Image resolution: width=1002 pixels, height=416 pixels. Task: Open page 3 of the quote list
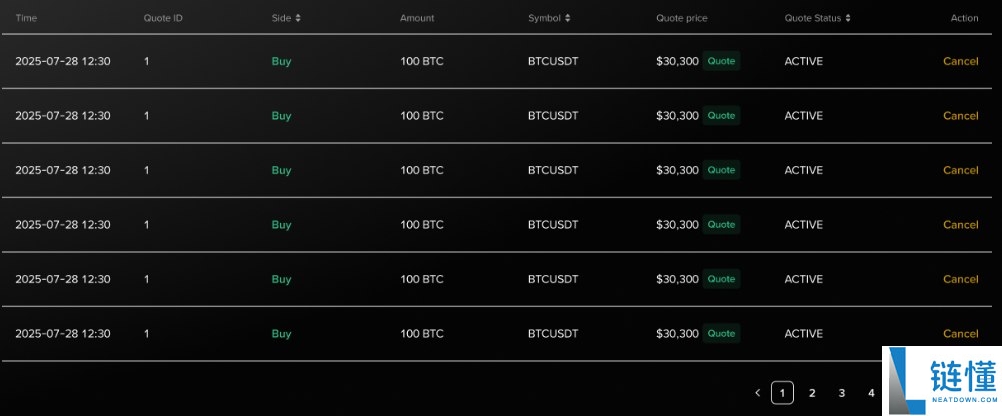[x=842, y=393]
